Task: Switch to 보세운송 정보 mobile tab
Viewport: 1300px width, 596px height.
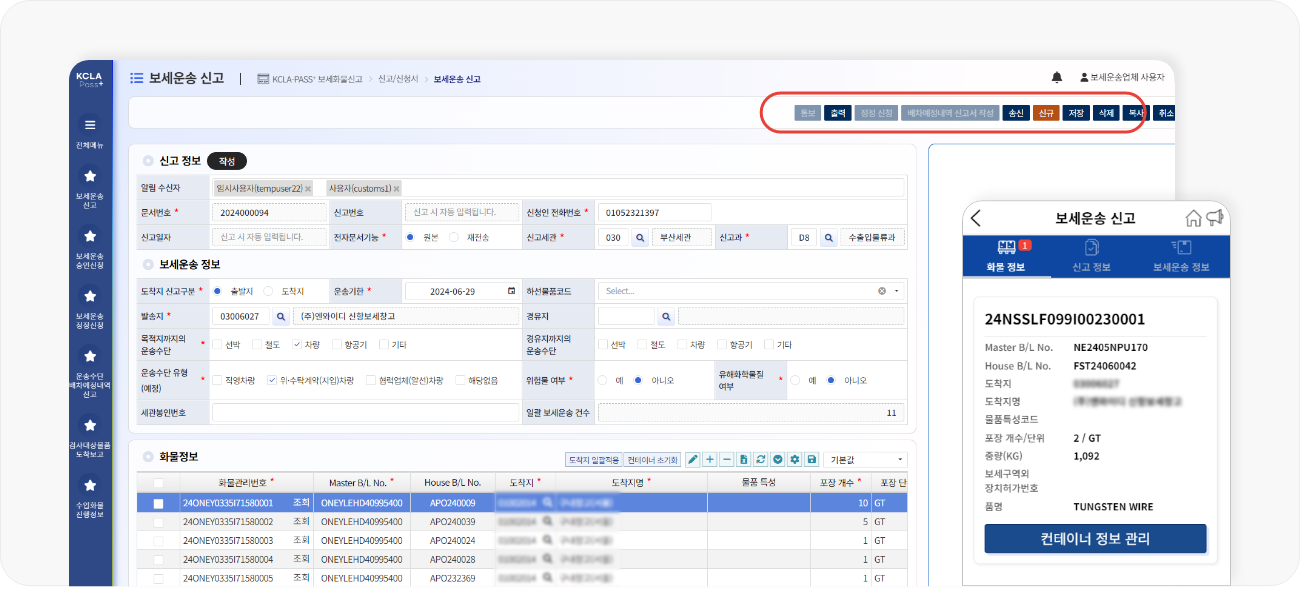Action: [x=1181, y=256]
